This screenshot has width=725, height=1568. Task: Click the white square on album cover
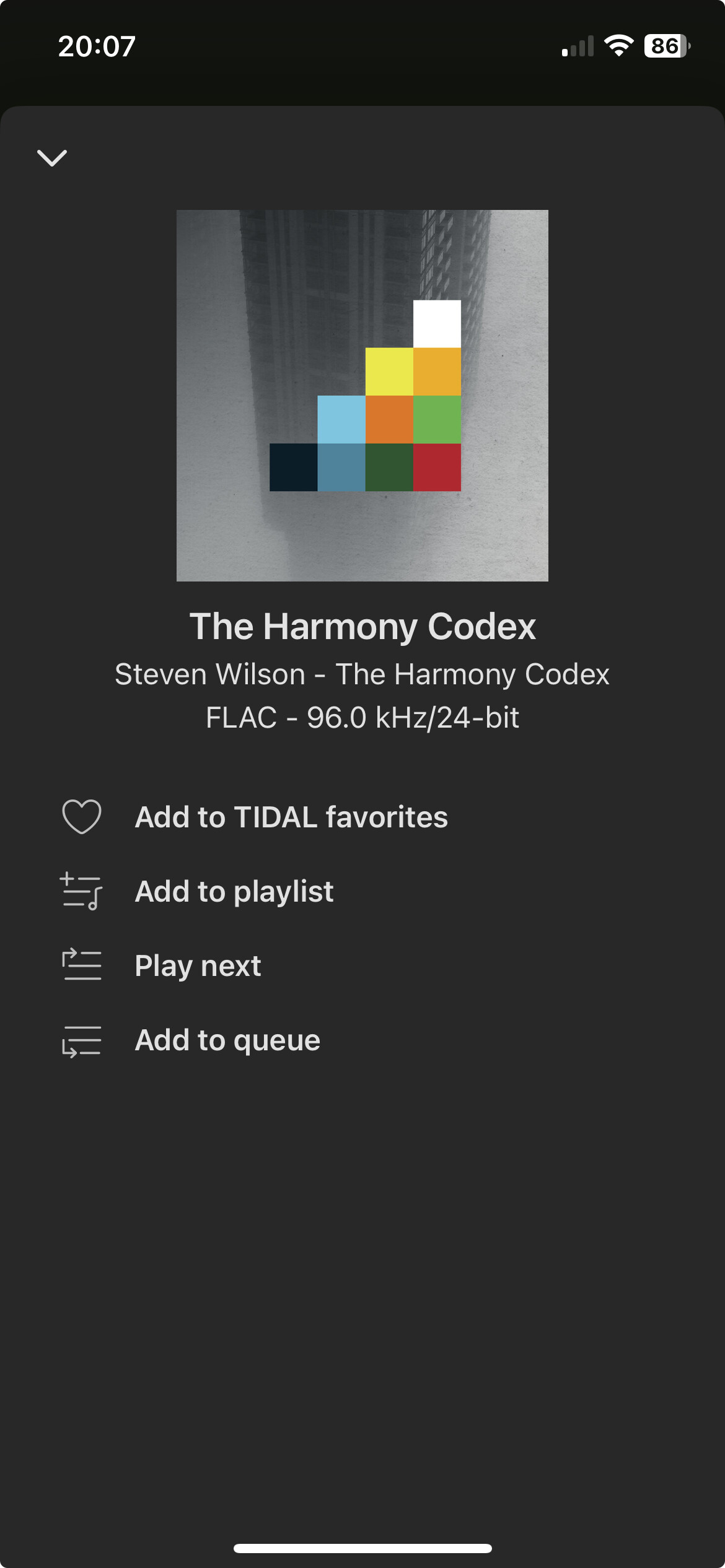(437, 324)
